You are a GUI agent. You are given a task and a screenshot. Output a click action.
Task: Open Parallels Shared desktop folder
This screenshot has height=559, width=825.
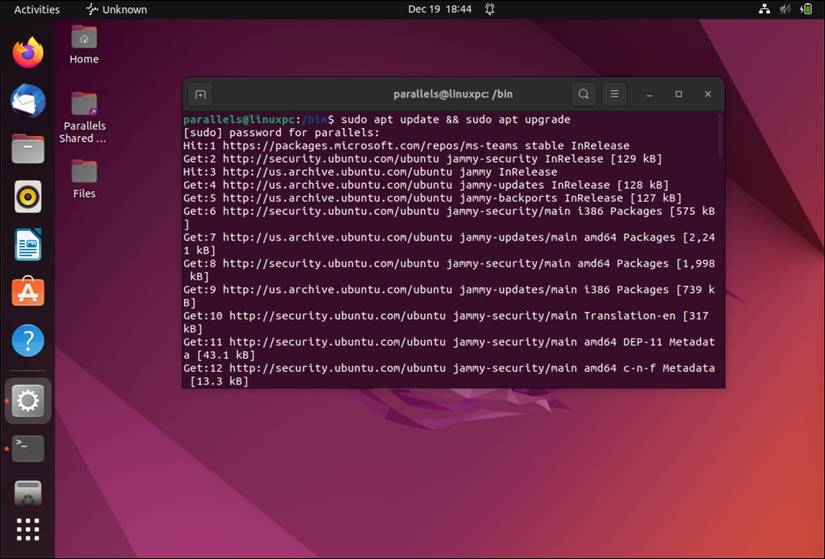point(83,118)
